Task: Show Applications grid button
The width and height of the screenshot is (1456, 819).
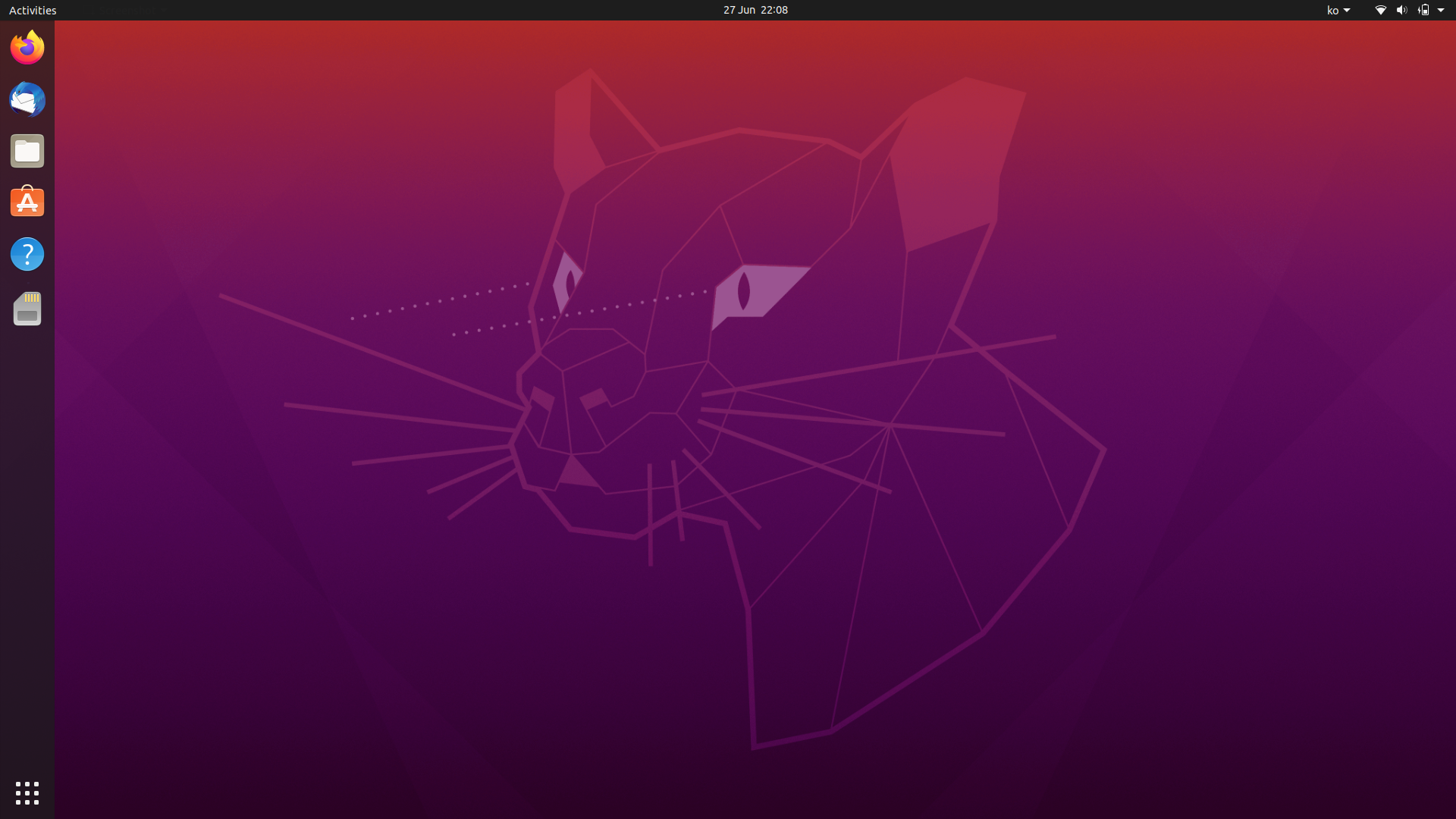Action: pyautogui.click(x=27, y=792)
